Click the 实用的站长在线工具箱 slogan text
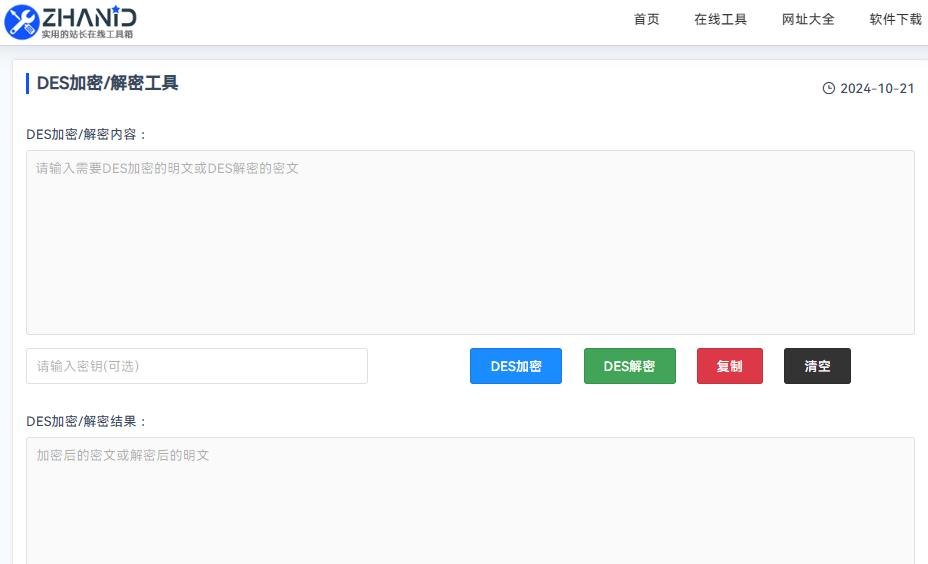Viewport: 928px width, 564px height. click(x=87, y=34)
